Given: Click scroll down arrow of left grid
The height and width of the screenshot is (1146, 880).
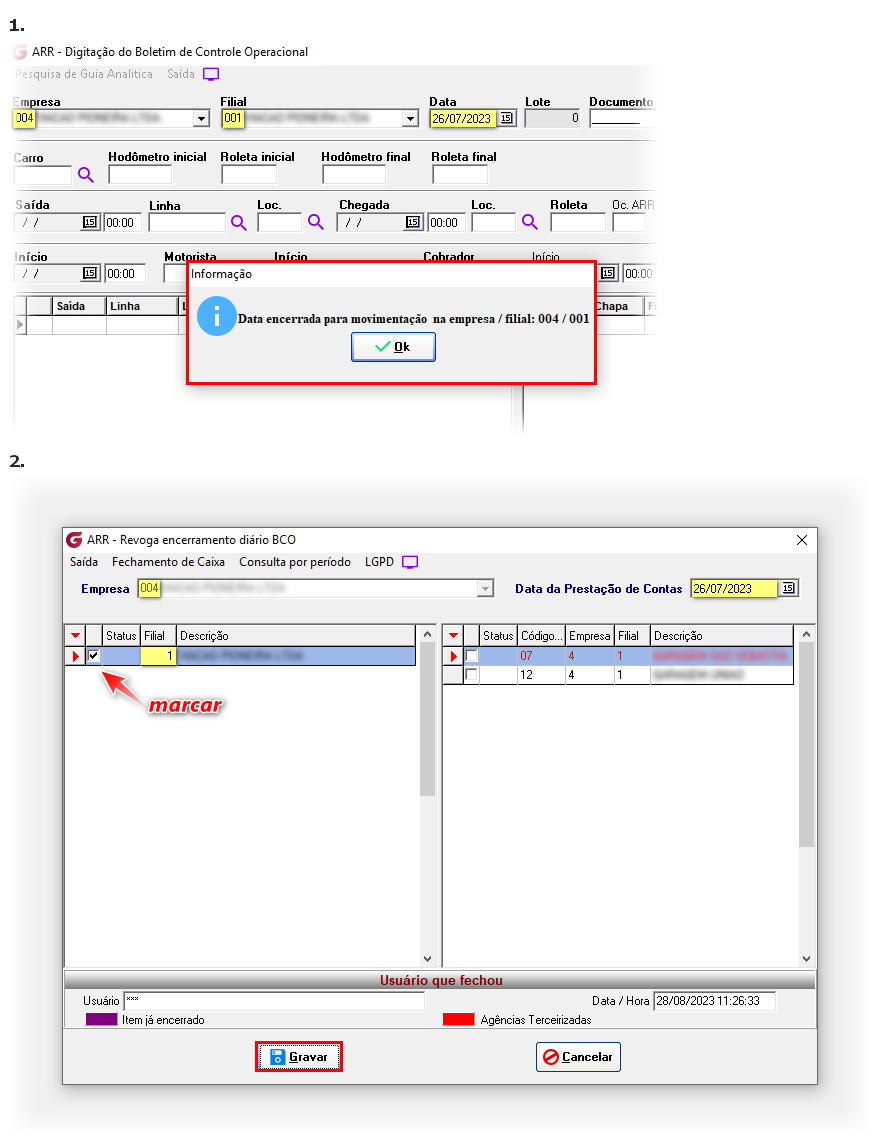Looking at the screenshot, I should click(428, 959).
